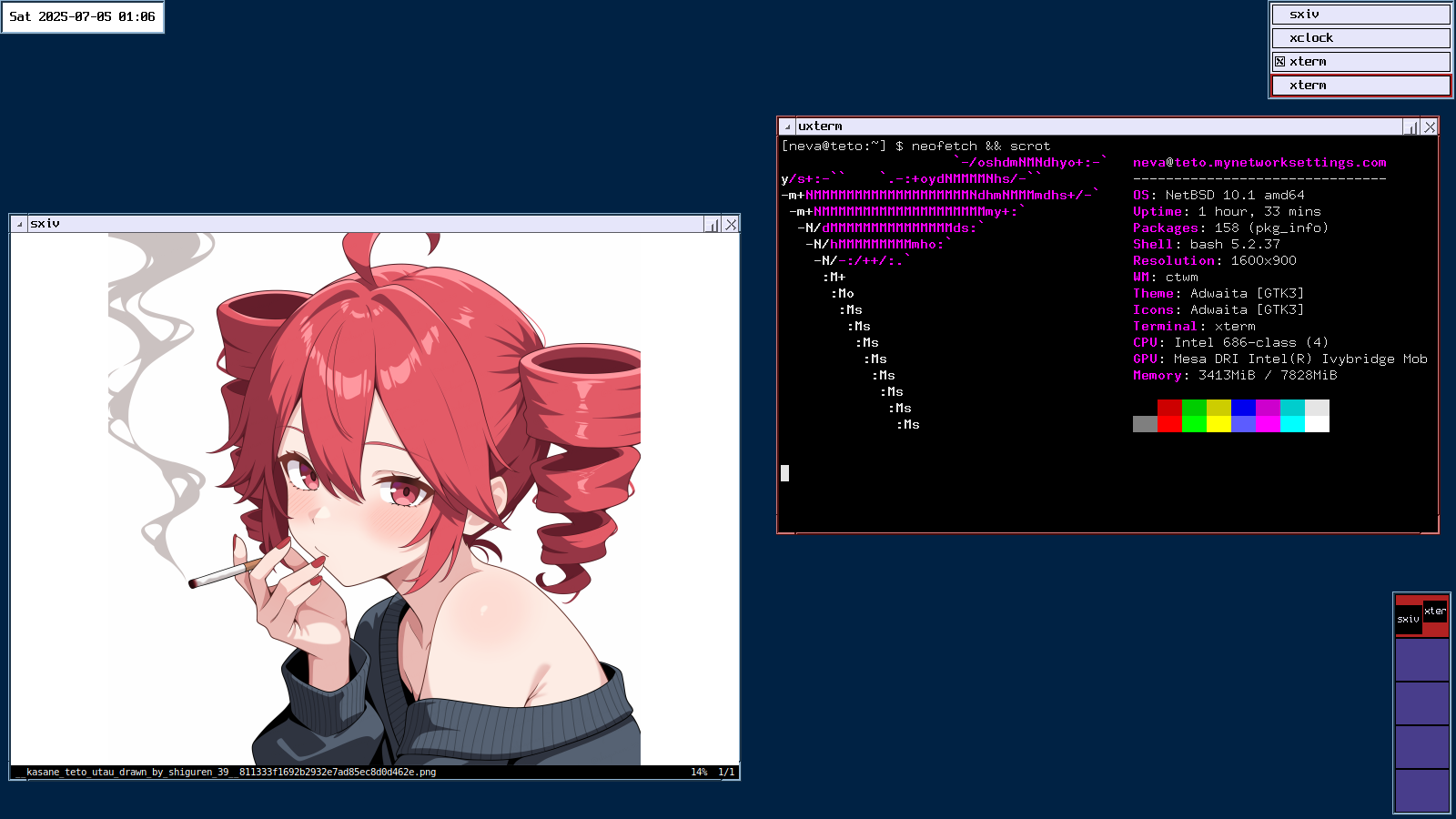Click the resize icon on sxiv titlebar
Screen dimensions: 1456x819
713,224
